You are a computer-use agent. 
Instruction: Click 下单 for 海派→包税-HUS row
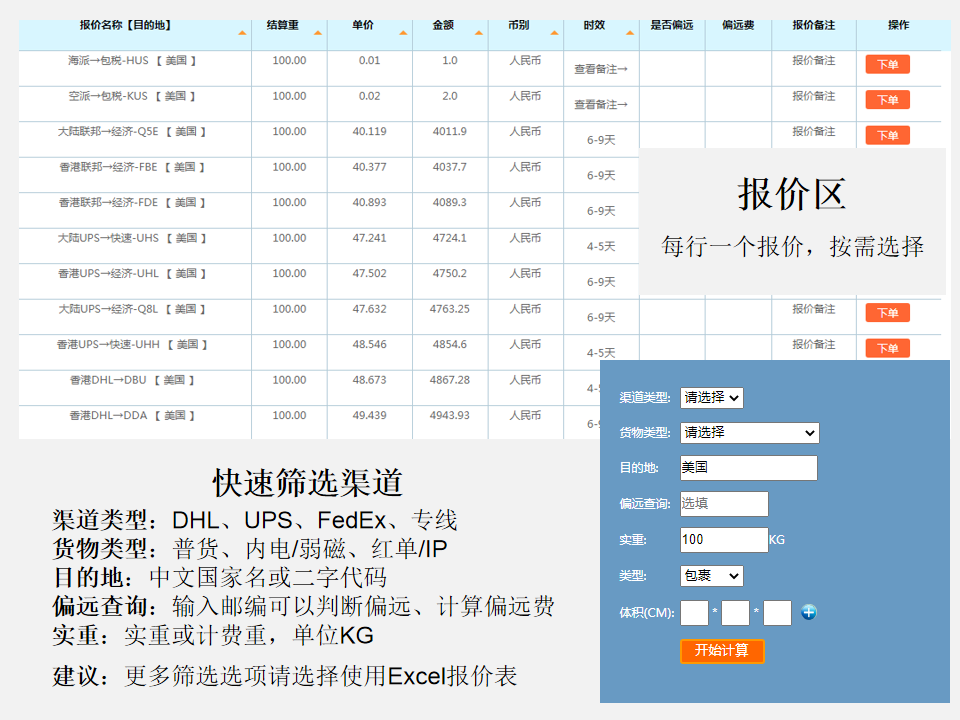[887, 65]
